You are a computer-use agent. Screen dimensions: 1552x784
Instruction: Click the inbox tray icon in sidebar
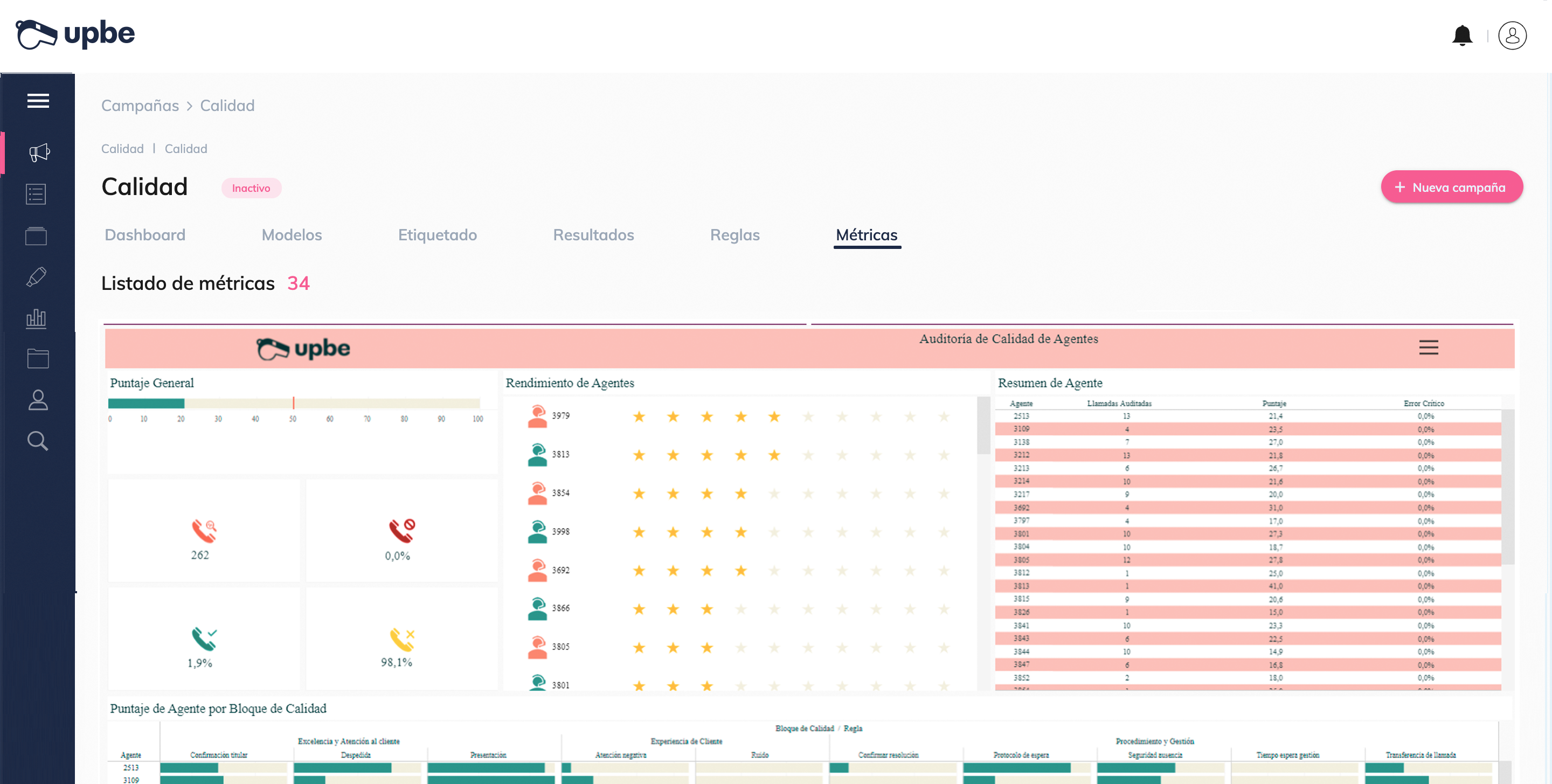click(36, 235)
